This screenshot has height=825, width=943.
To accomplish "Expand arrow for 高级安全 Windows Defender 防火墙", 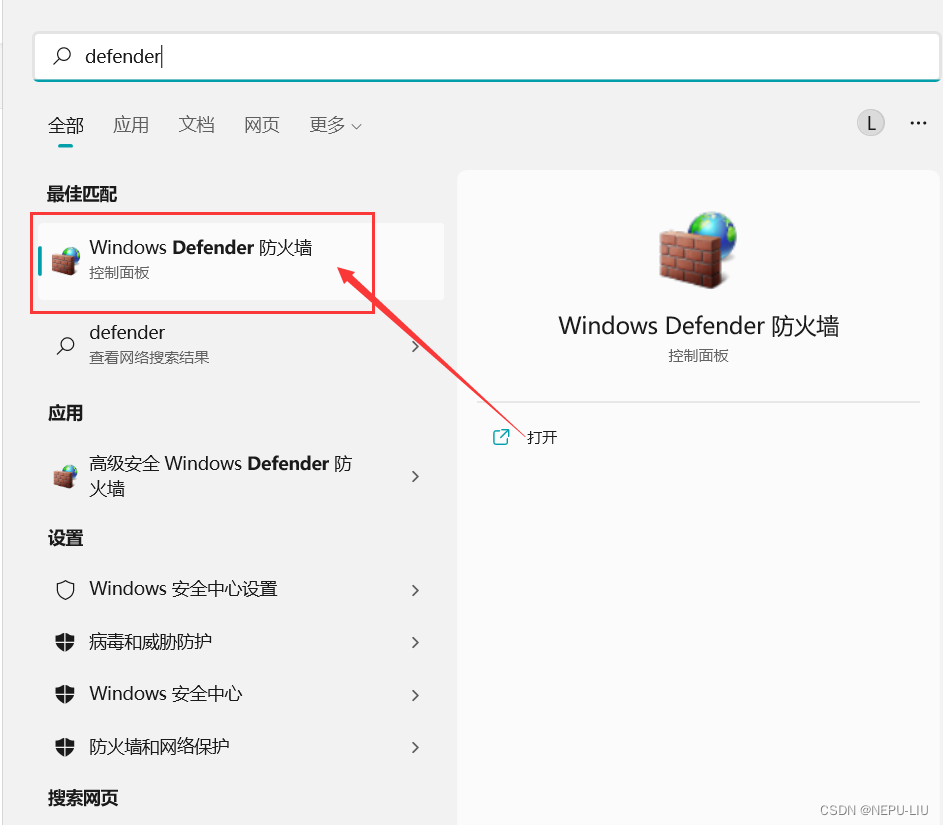I will (415, 477).
